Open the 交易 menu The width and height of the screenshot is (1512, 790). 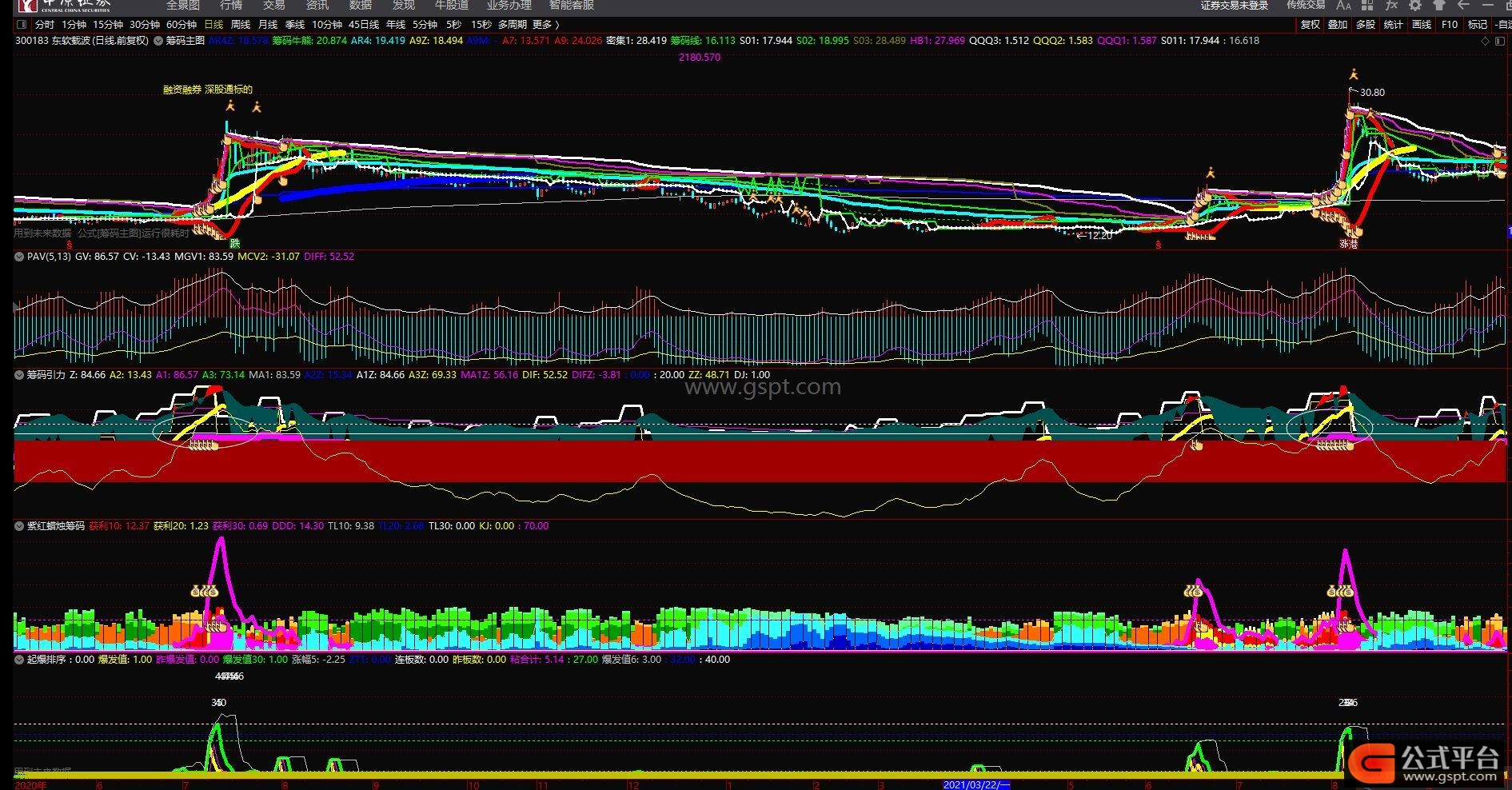click(x=274, y=6)
